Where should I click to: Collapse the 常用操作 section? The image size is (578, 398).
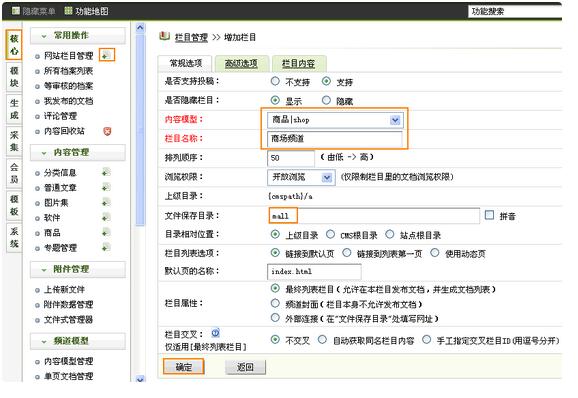(x=44, y=36)
